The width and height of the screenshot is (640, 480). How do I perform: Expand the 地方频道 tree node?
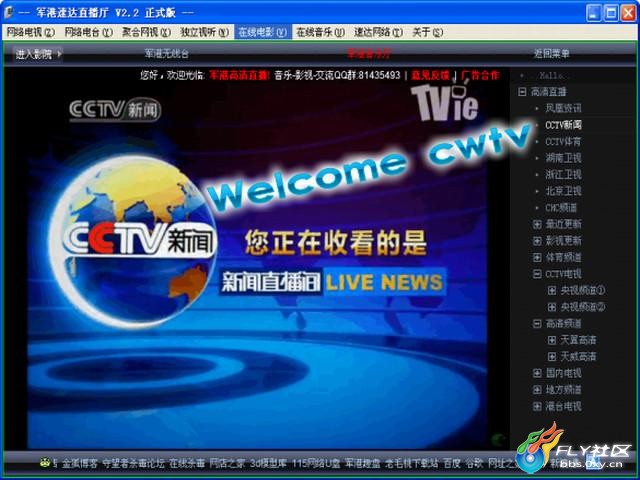point(537,390)
